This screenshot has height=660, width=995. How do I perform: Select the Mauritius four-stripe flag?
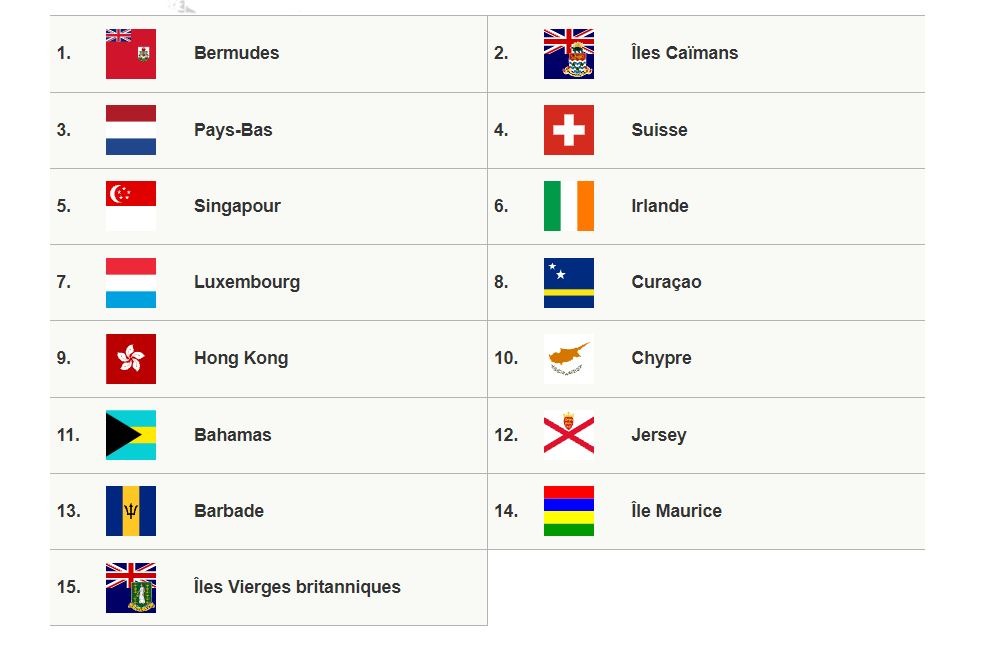coord(569,512)
